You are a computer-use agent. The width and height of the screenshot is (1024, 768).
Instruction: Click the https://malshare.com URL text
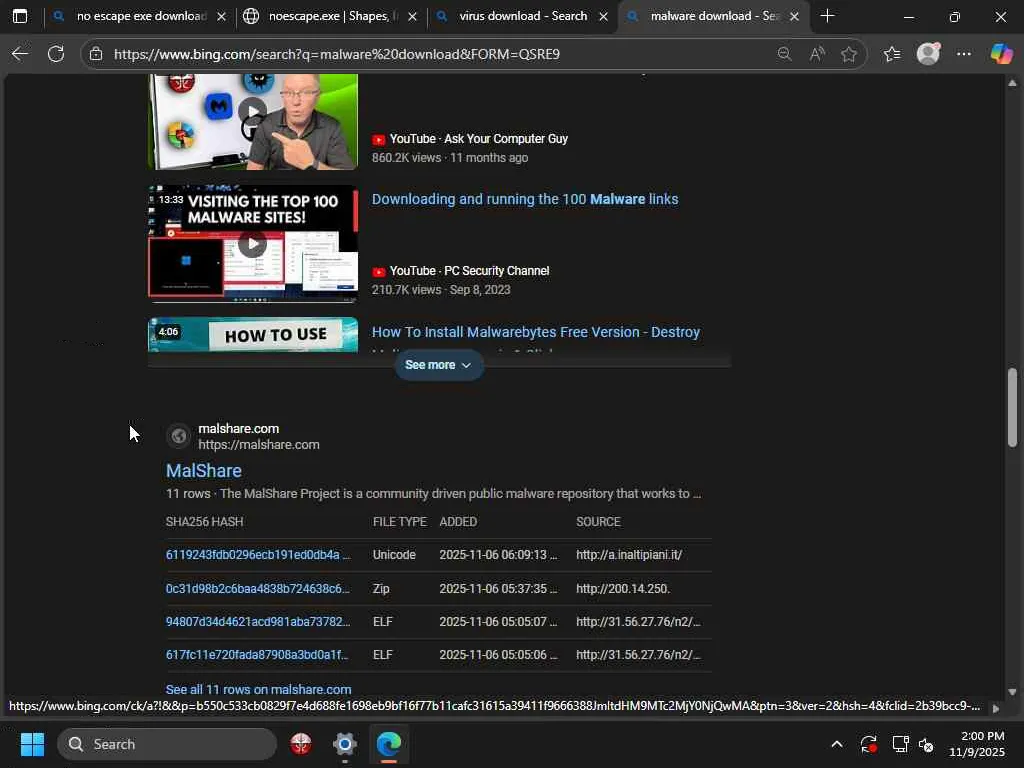click(x=259, y=445)
